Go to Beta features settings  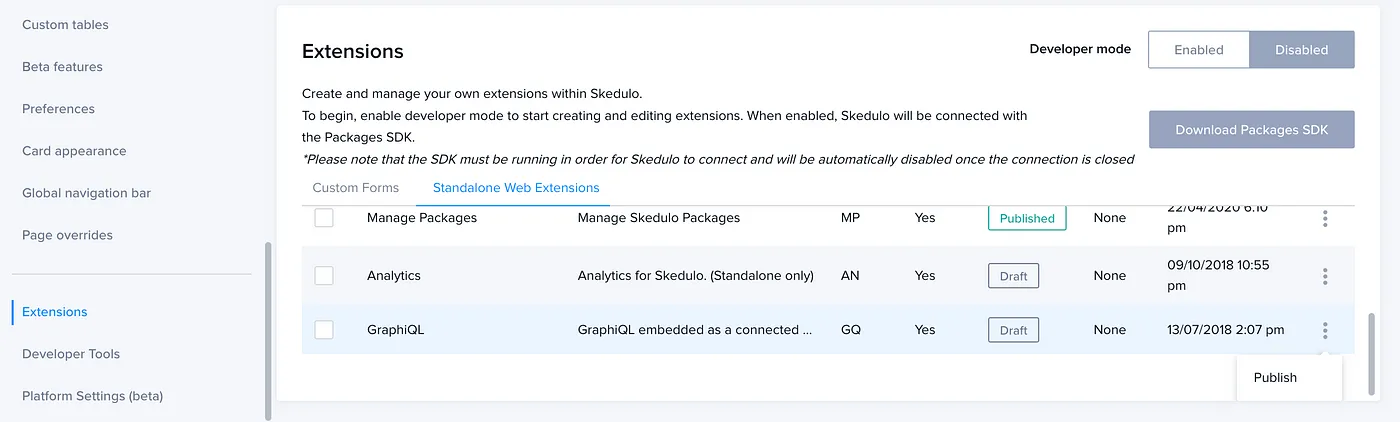[62, 67]
